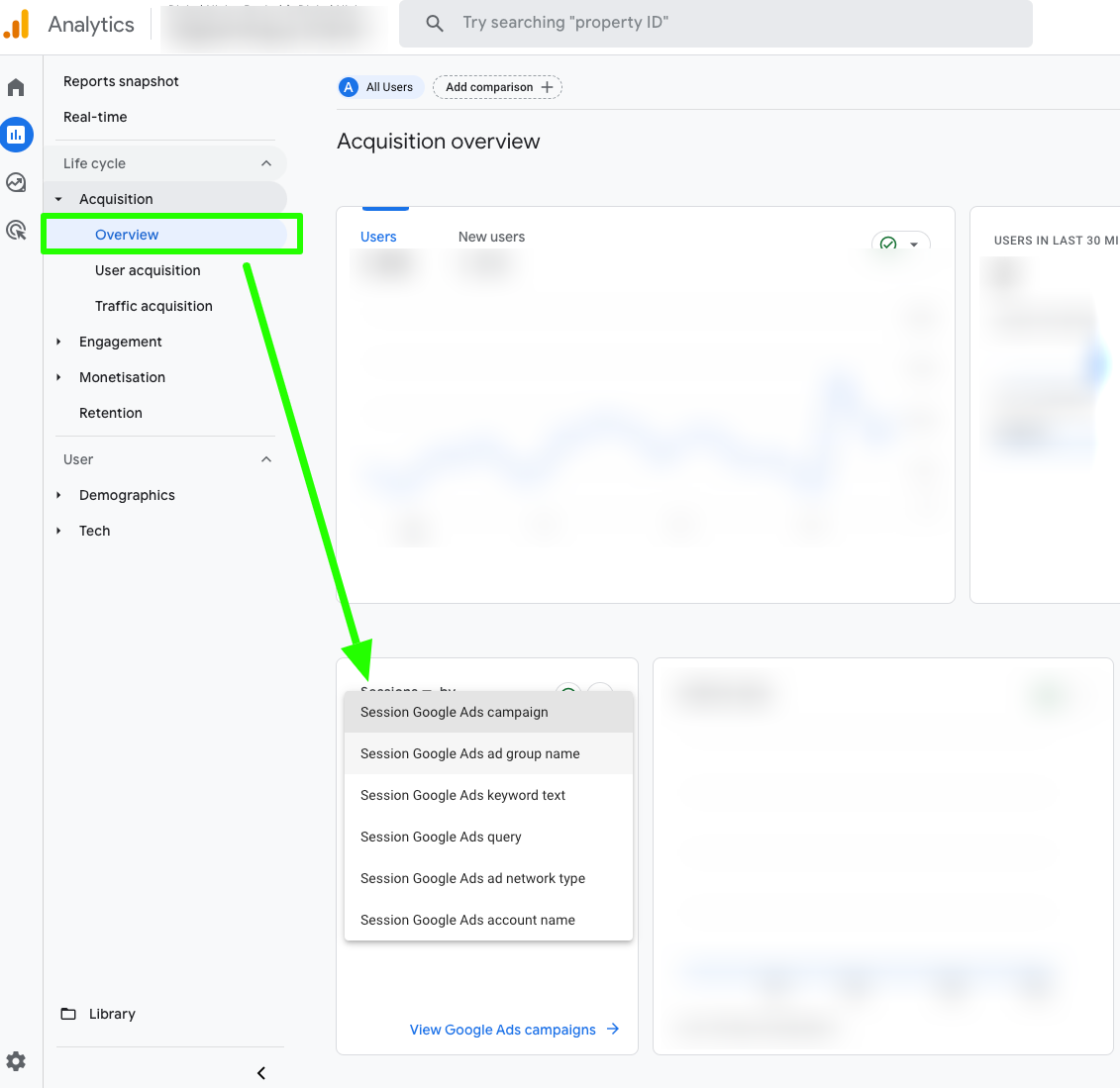
Task: Toggle the Session Google Ads campaign option
Action: (453, 712)
